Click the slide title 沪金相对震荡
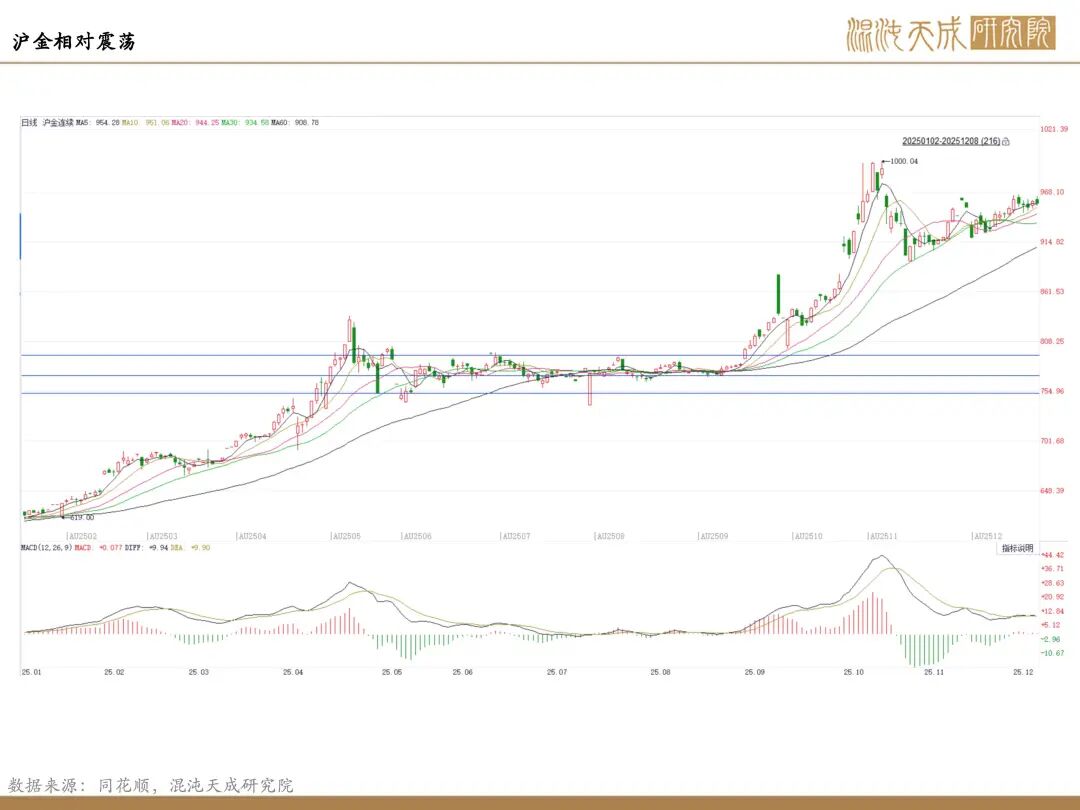This screenshot has height=810, width=1080. [74, 42]
